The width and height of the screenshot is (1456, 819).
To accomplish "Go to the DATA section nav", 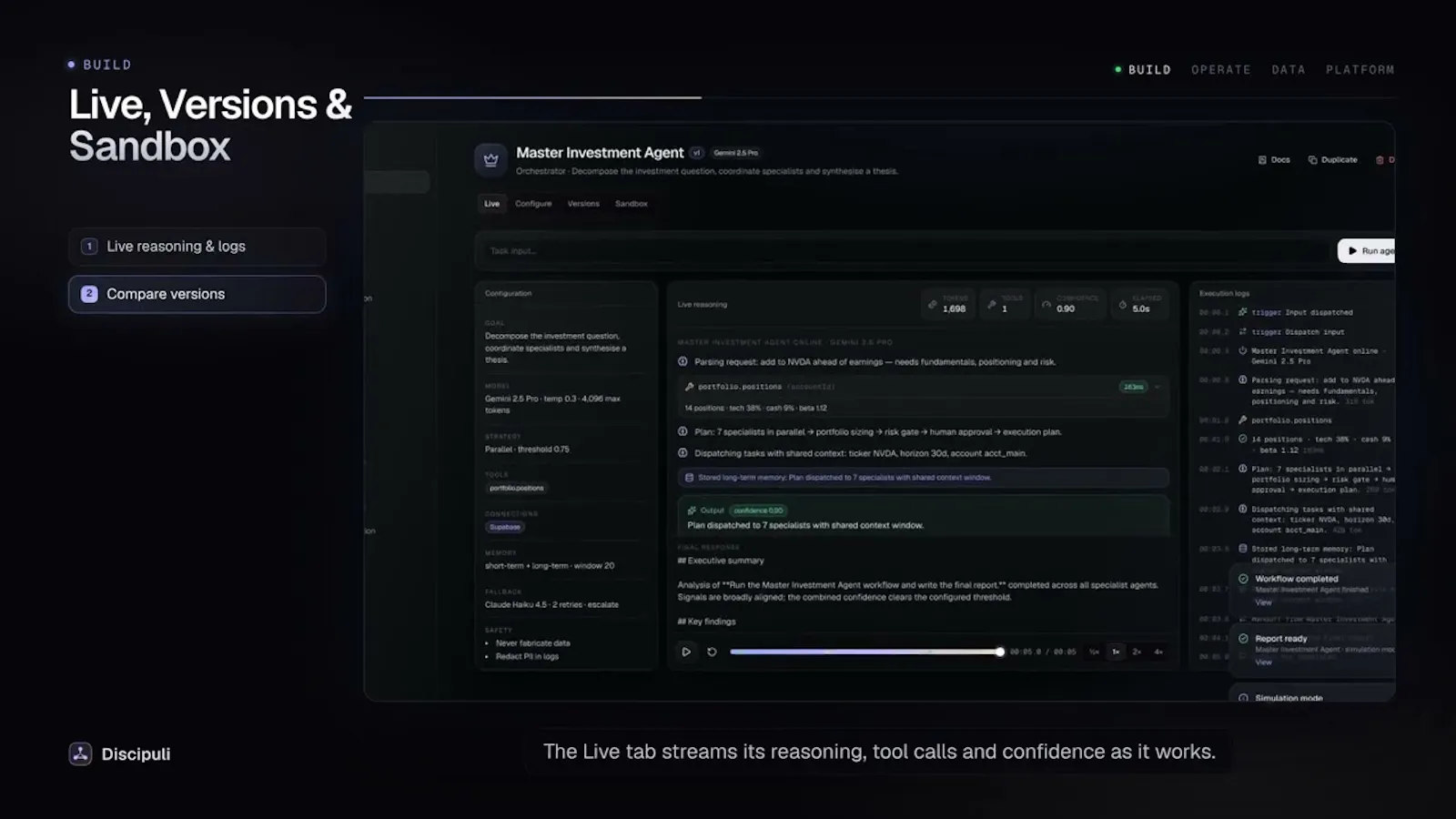I will (1289, 69).
